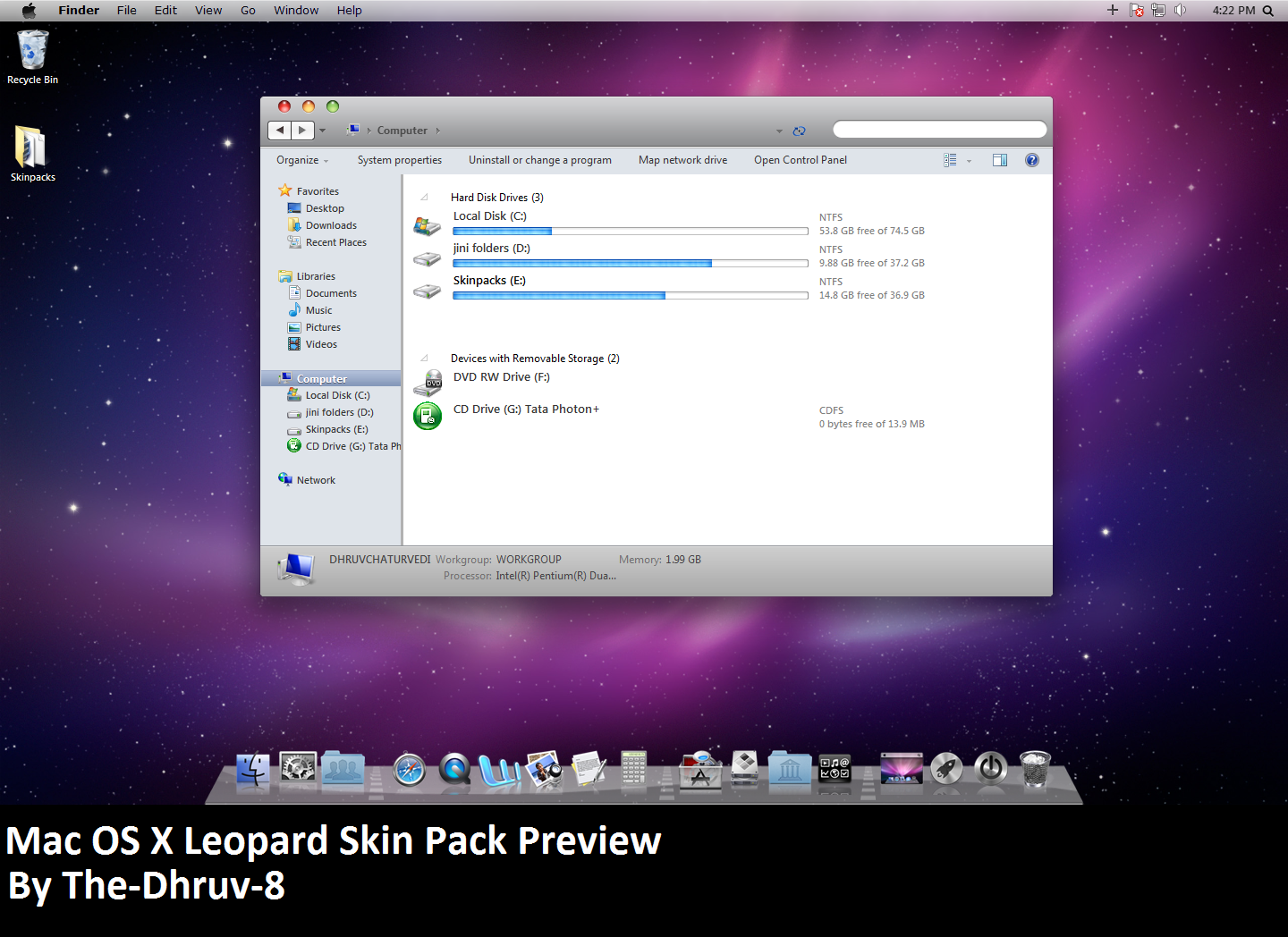This screenshot has width=1288, height=937.
Task: Click the volume speaker tray icon
Action: tap(1180, 10)
